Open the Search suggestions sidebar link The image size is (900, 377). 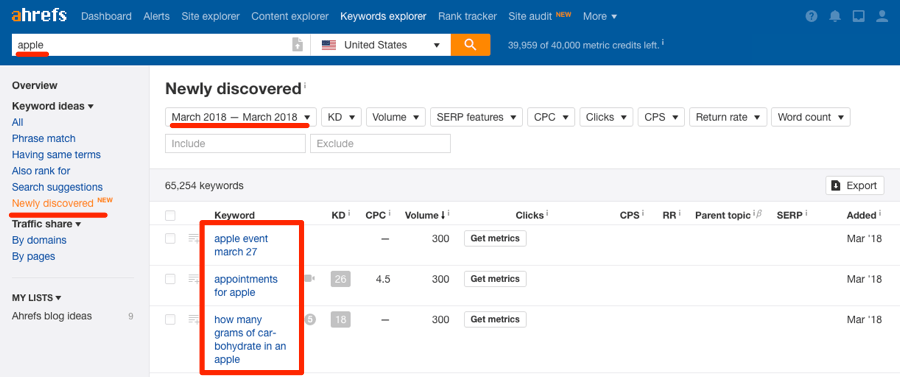click(x=57, y=187)
